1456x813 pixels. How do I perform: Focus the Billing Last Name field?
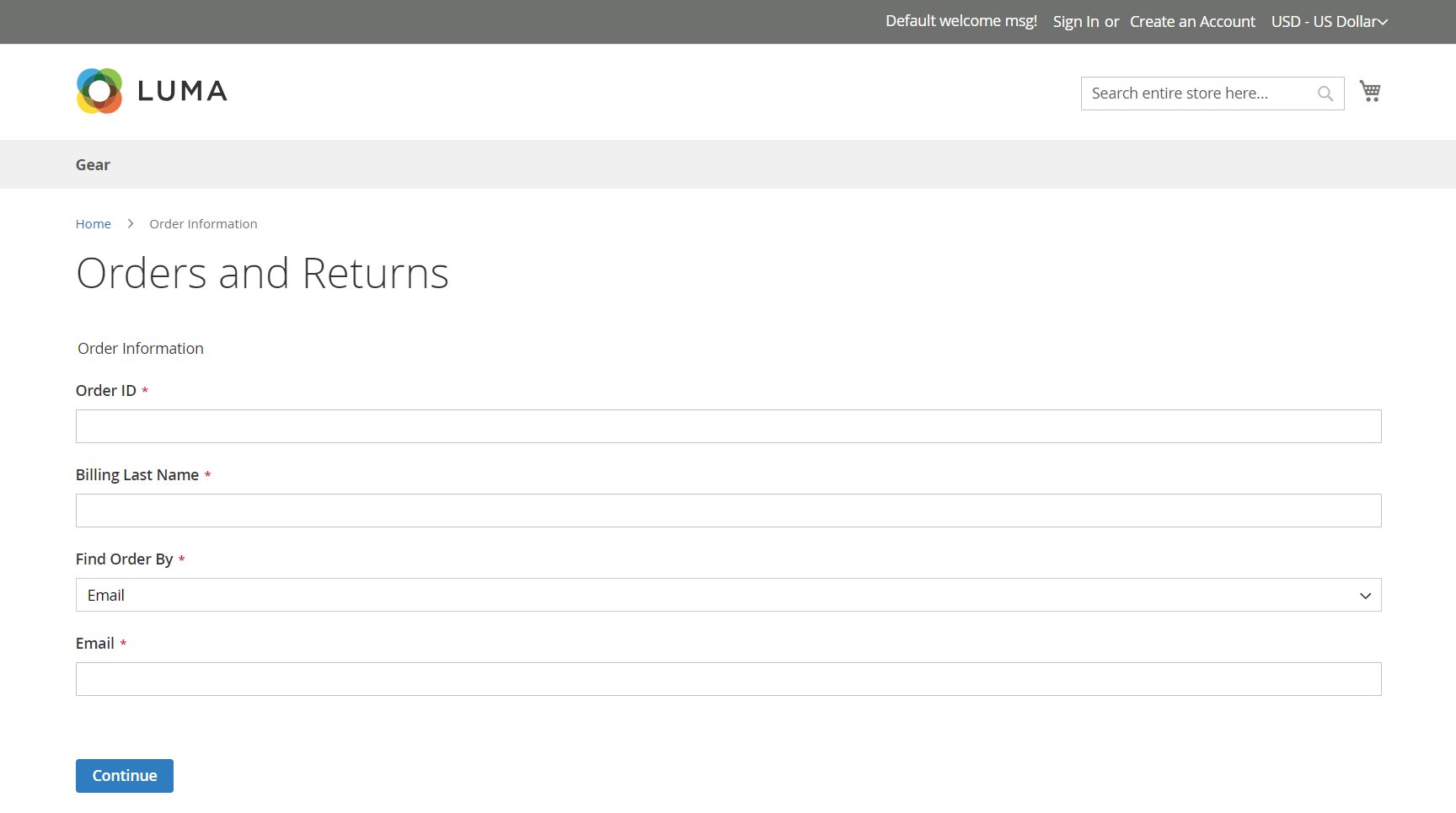coord(729,511)
